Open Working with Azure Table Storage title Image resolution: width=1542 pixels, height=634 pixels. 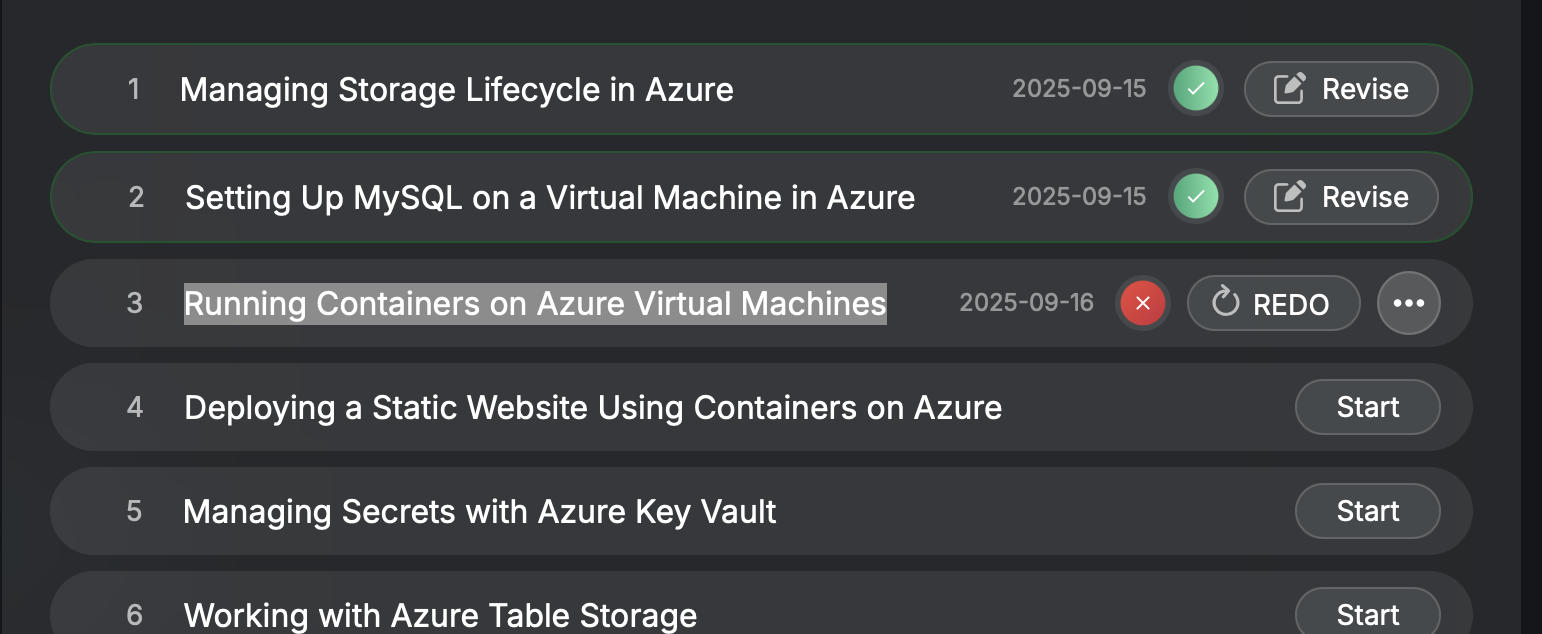click(441, 615)
